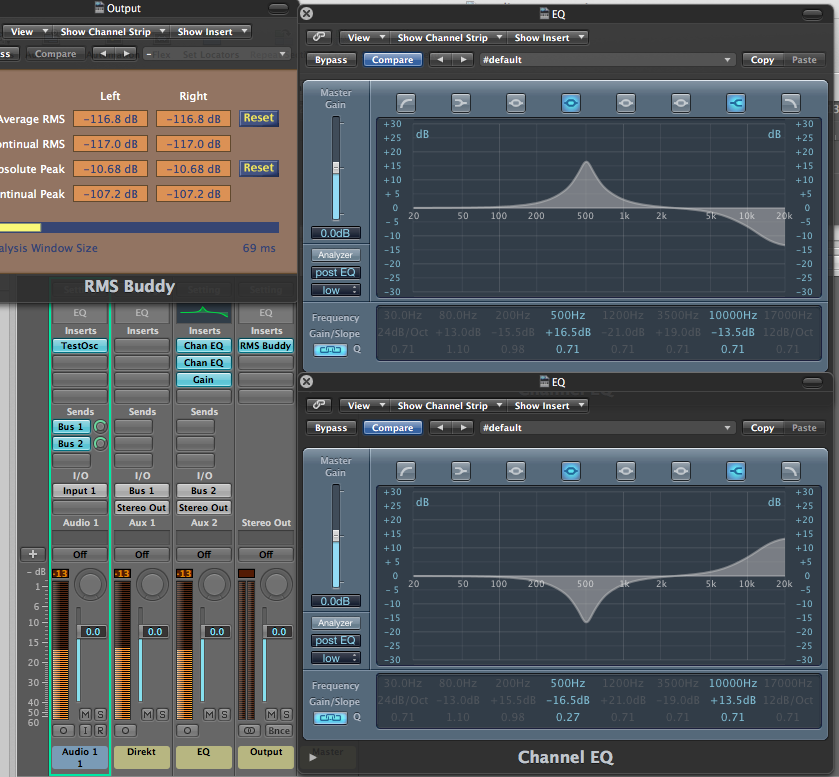Toggle 1200Hz bell band in the 500Hz-boost EQ window
This screenshot has height=777, width=839.
[x=626, y=103]
